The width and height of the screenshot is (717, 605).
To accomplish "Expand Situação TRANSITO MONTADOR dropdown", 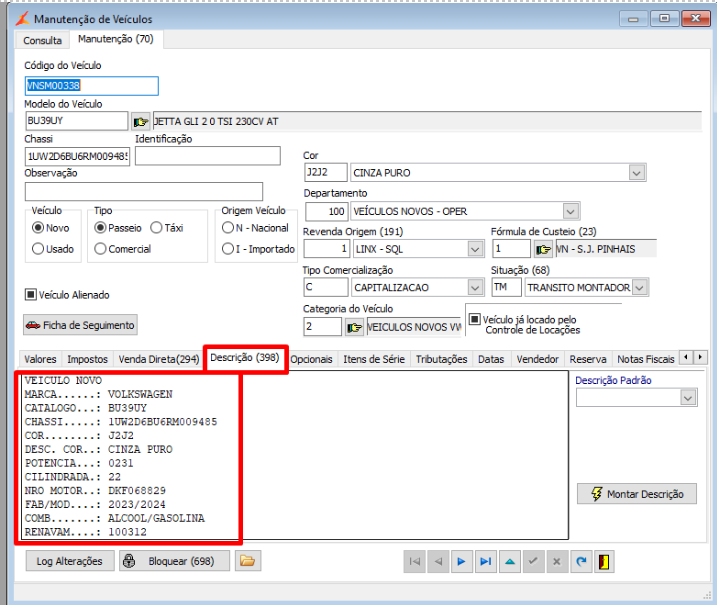I will tap(640, 288).
